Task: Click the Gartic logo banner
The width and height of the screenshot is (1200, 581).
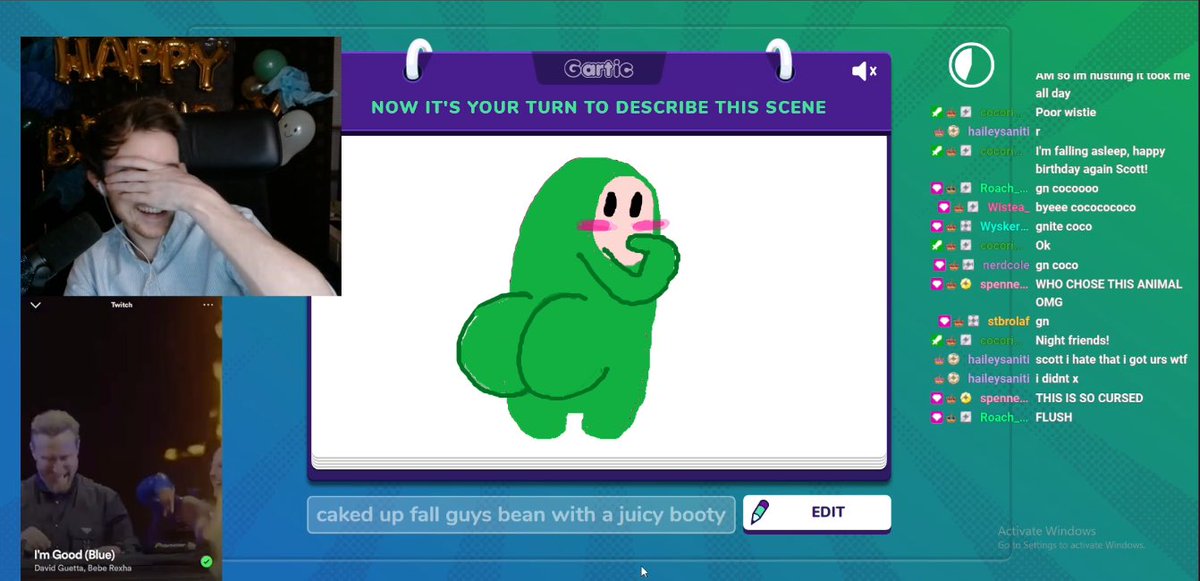Action: pos(598,69)
